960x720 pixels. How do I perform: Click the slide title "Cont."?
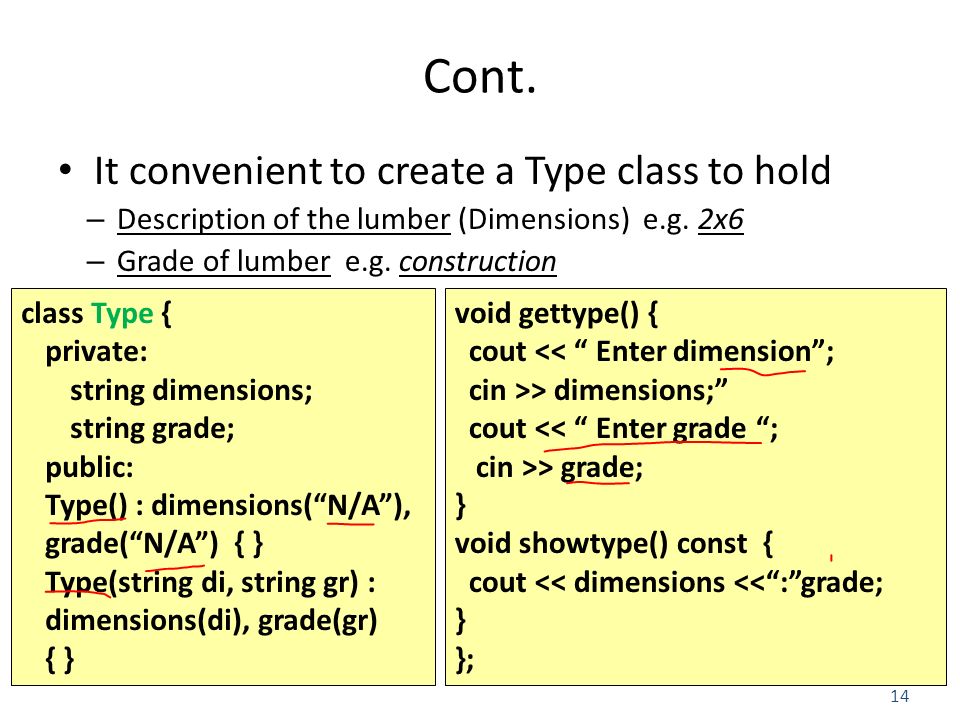coord(479,77)
